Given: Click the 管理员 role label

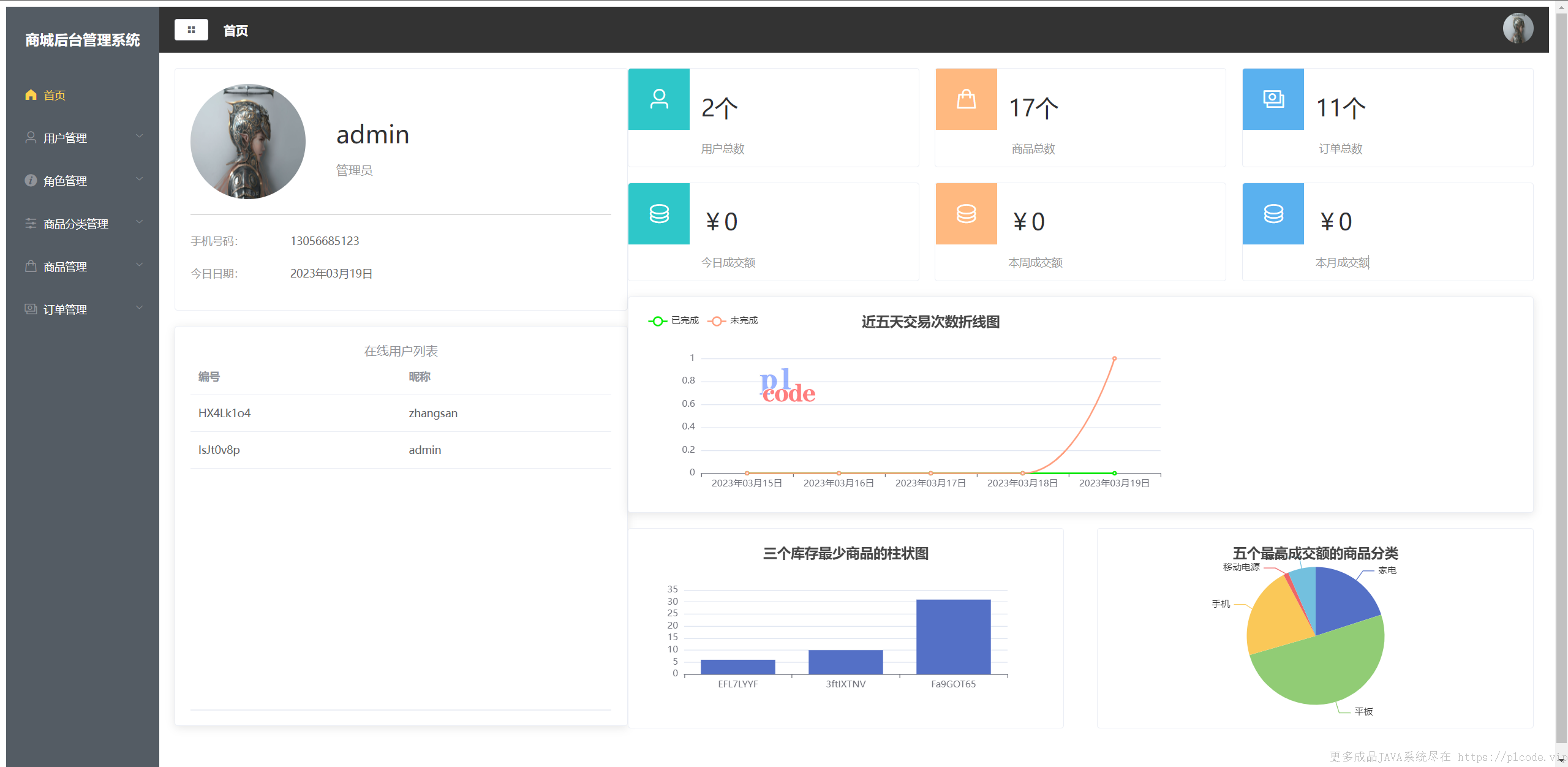Looking at the screenshot, I should point(354,170).
